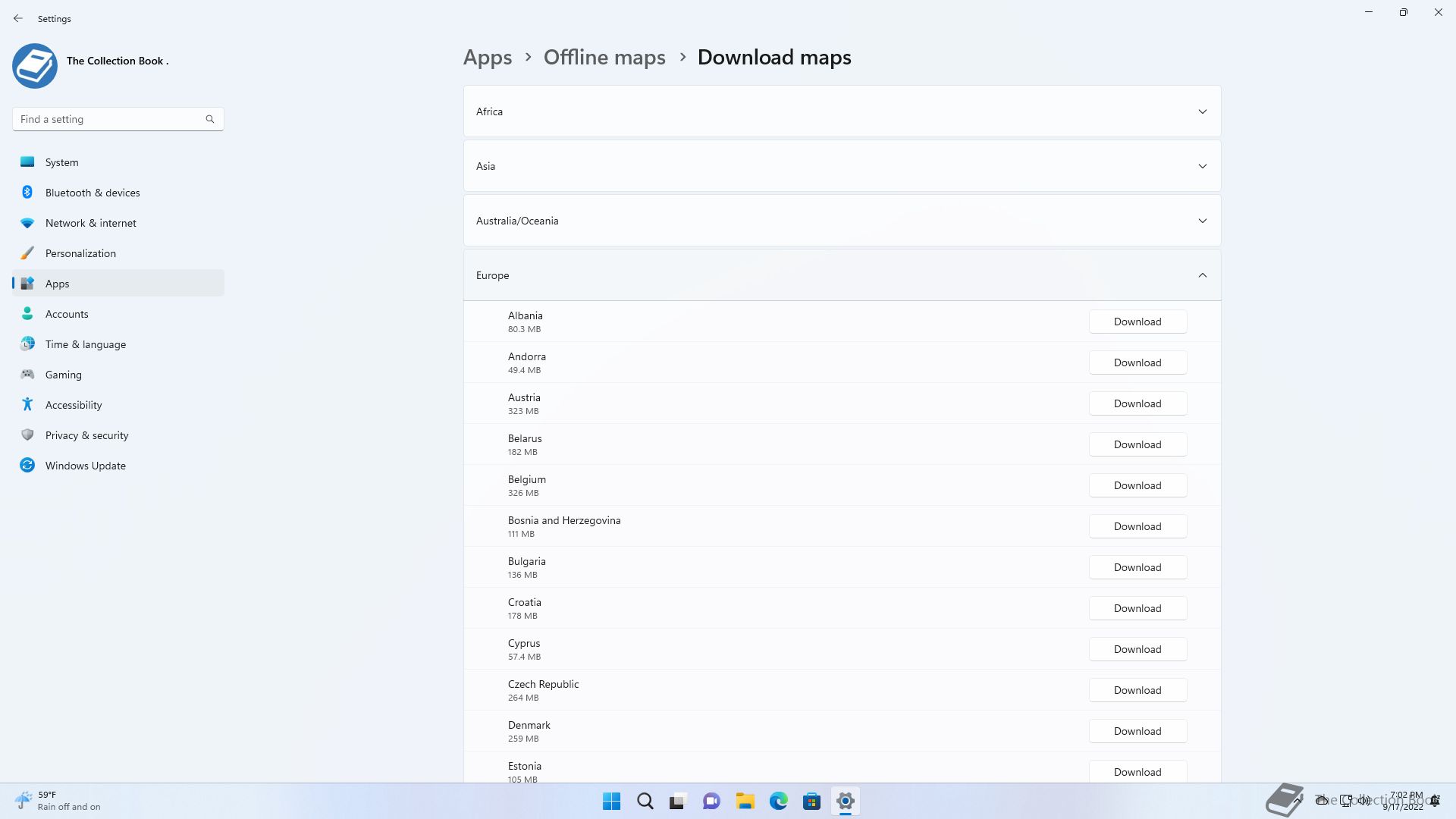Image resolution: width=1456 pixels, height=819 pixels.
Task: Select the Gaming controller icon
Action: [27, 375]
